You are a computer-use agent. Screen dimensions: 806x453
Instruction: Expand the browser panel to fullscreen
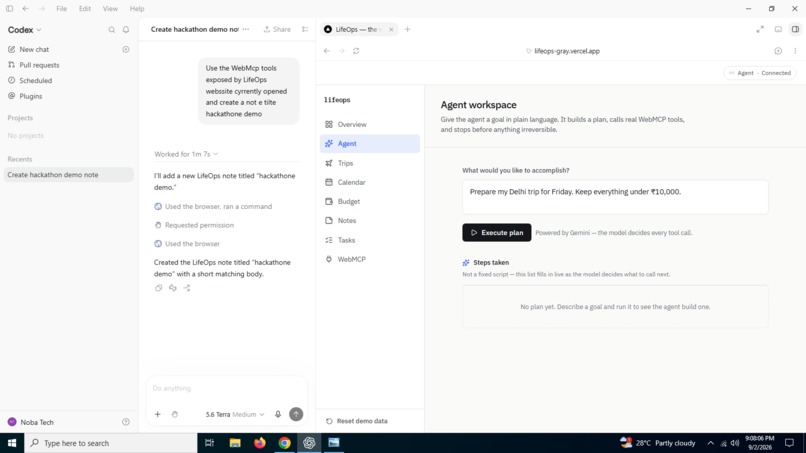(x=760, y=29)
